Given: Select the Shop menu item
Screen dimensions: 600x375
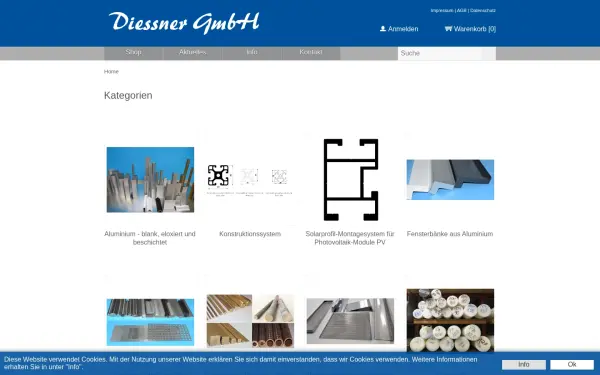Looking at the screenshot, I should tap(134, 53).
